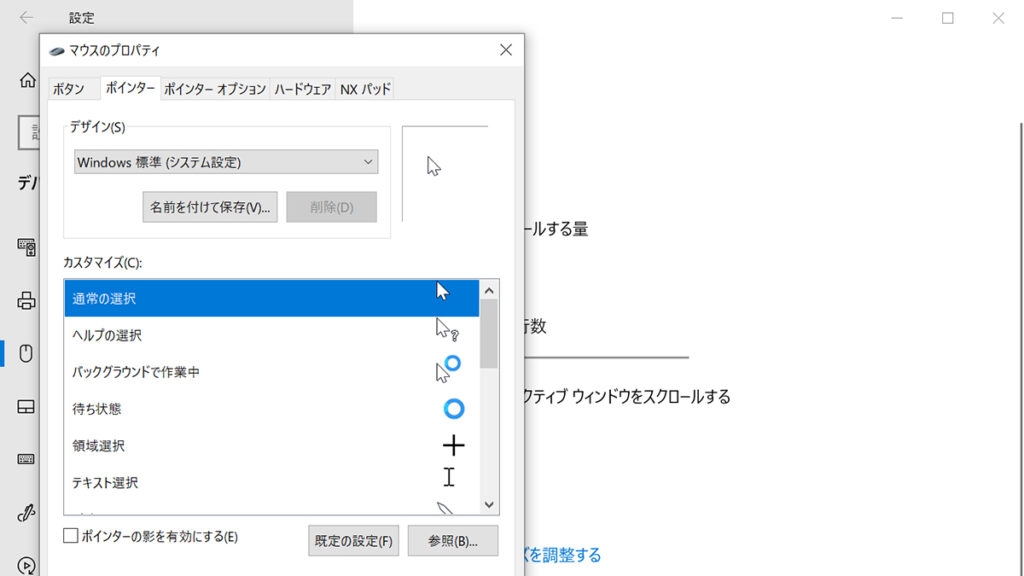Select the keyboard Typing sidebar icon

click(27, 459)
